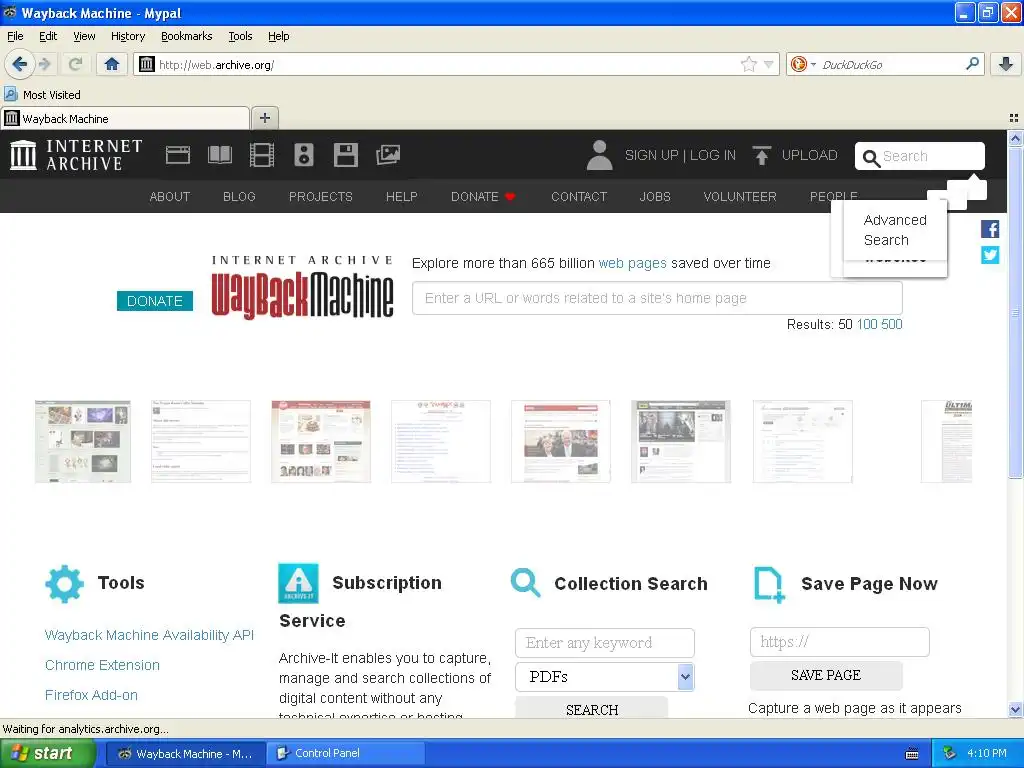This screenshot has height=768, width=1024.
Task: Open the Windows start button
Action: [x=47, y=754]
